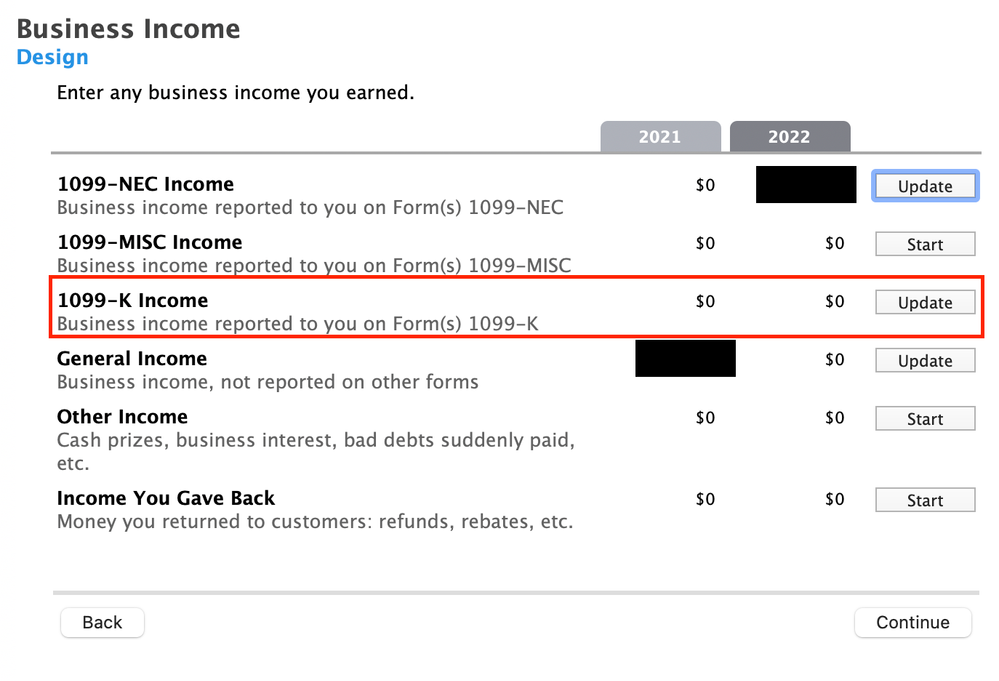Open the Design link under the title
999x681 pixels.
52,57
